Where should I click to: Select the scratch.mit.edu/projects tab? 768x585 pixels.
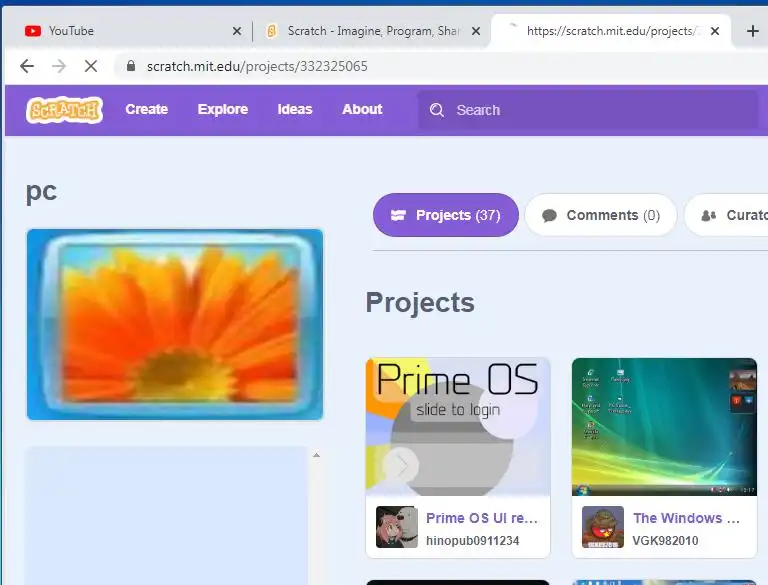tap(610, 31)
